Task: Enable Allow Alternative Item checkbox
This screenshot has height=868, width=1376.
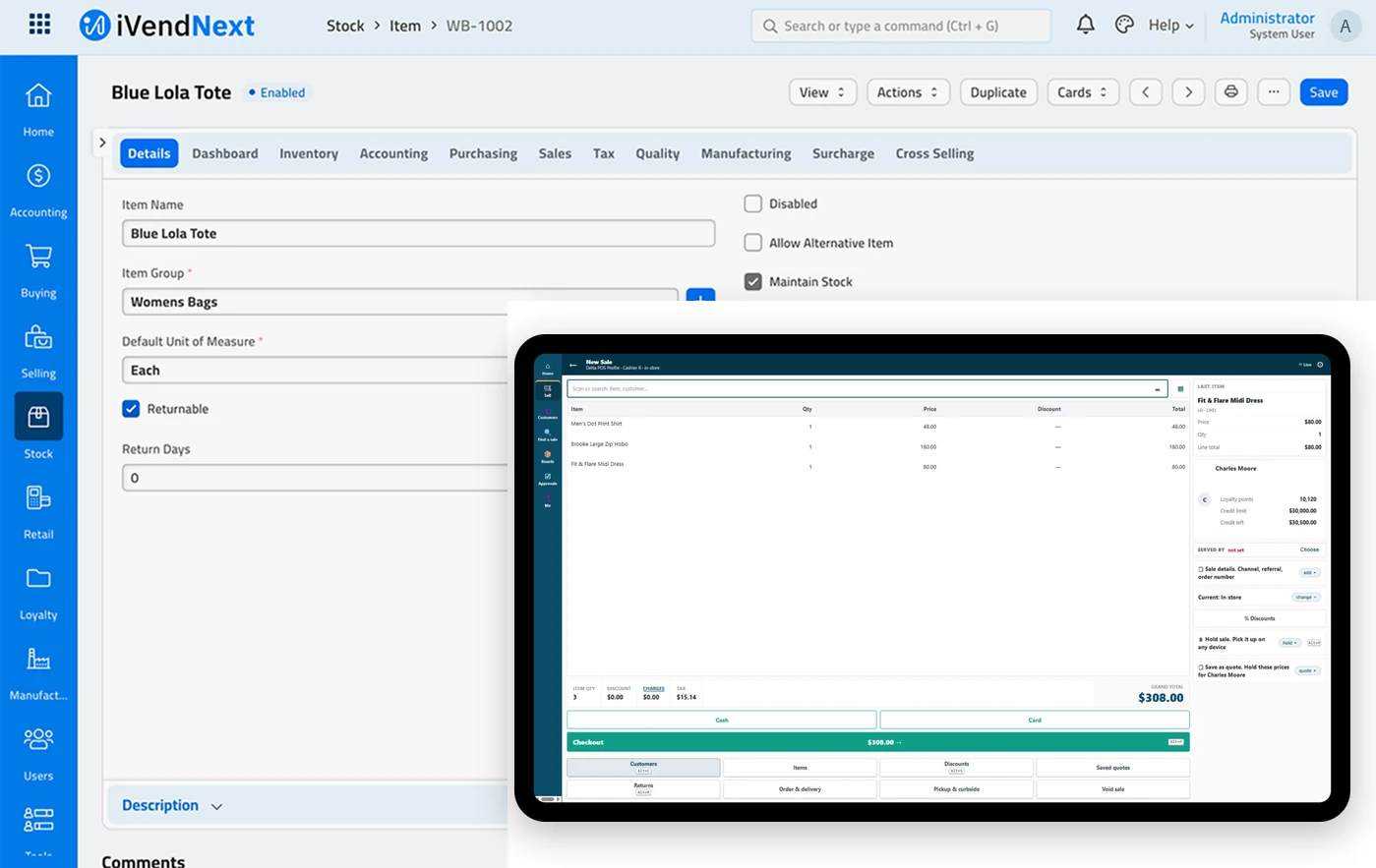Action: 752,242
